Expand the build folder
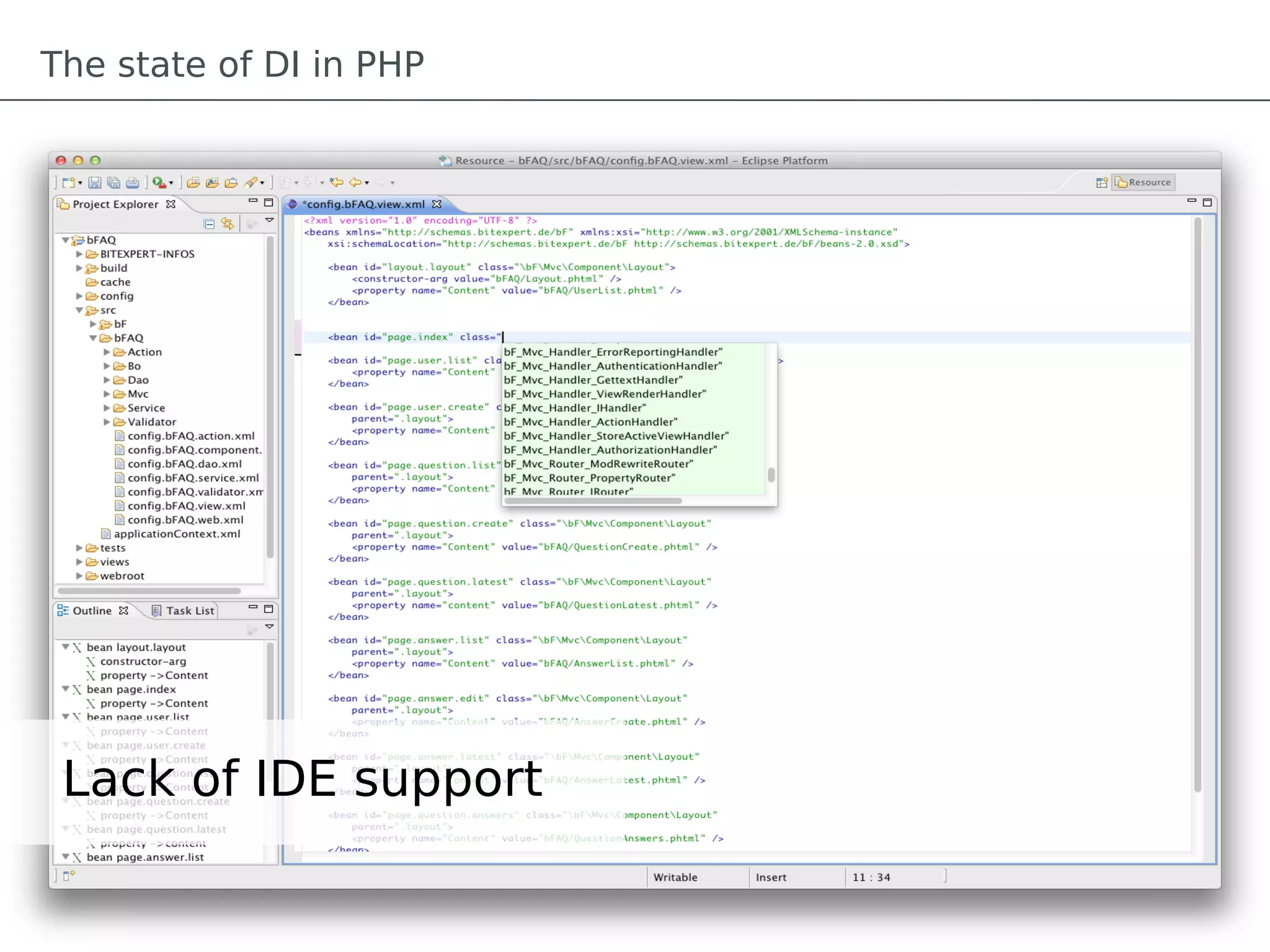The image size is (1270, 952). pyautogui.click(x=79, y=268)
